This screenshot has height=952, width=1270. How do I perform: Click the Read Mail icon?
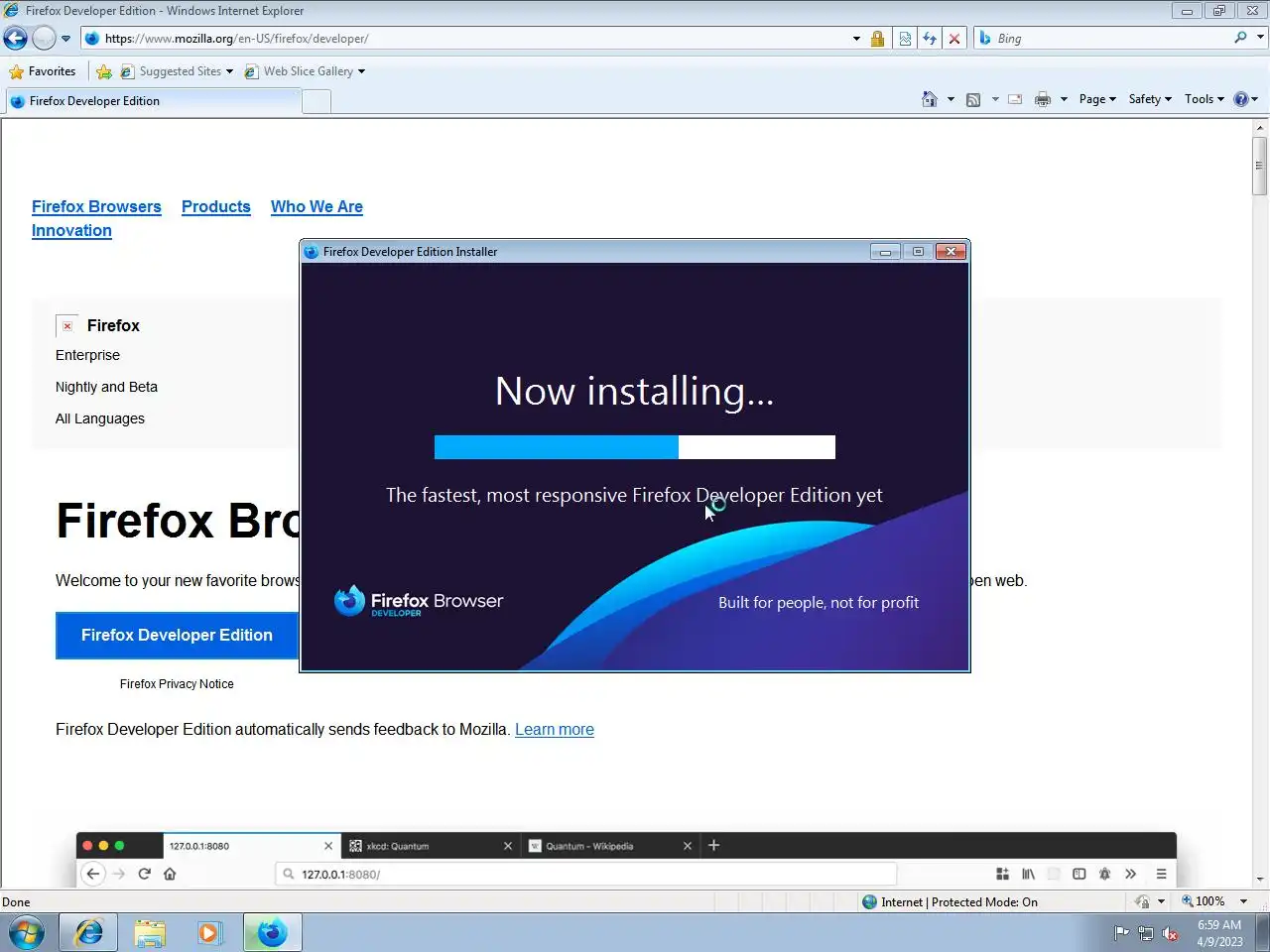[x=1015, y=99]
